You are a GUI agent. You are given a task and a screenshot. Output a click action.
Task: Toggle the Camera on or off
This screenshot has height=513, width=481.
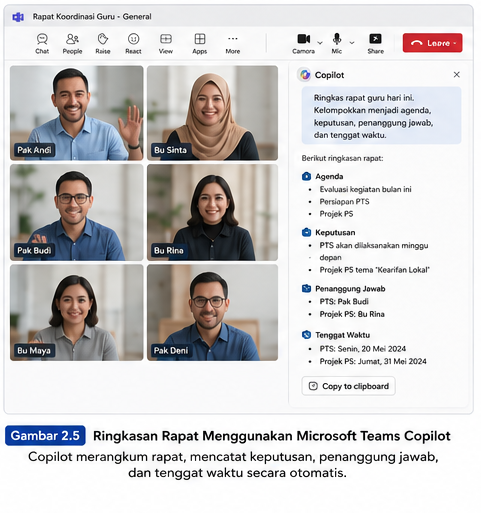click(303, 44)
